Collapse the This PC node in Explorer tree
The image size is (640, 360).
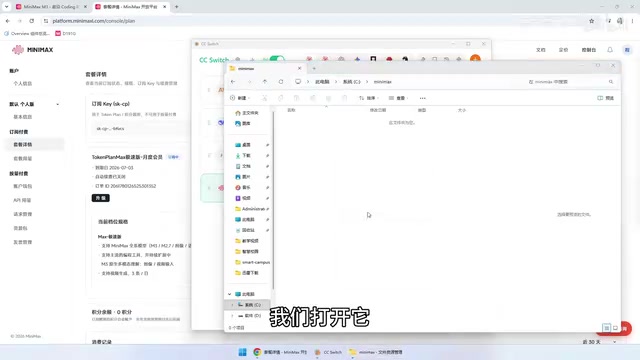pos(229,294)
